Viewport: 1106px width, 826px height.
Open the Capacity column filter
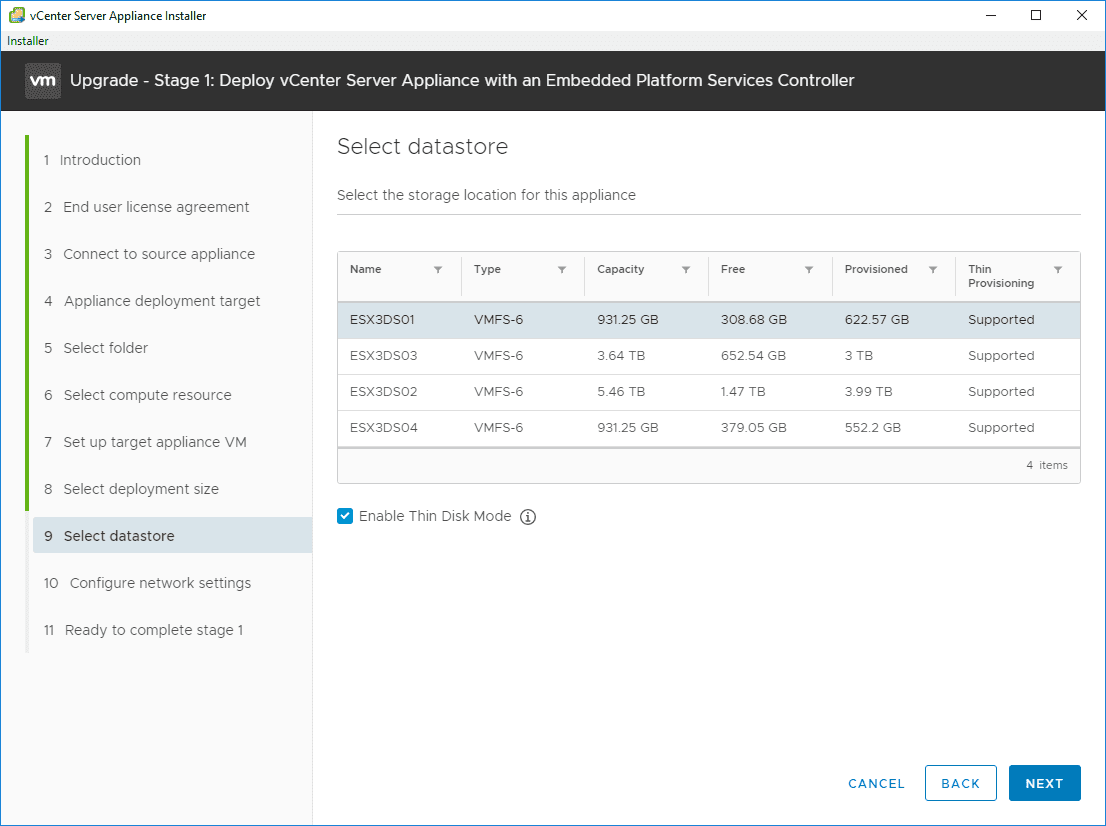pos(686,270)
